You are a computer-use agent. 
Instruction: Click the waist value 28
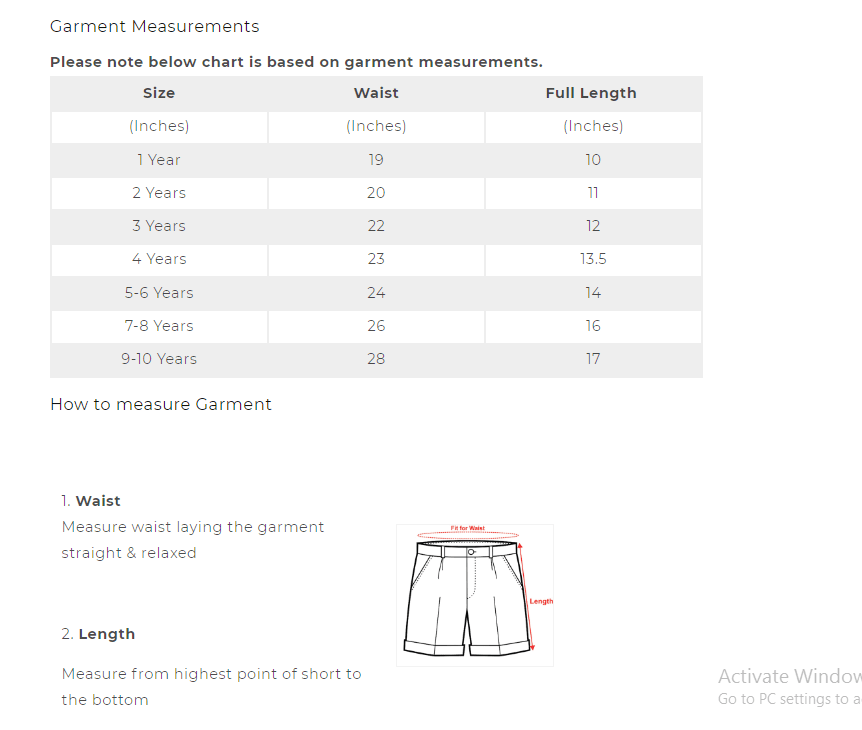click(376, 359)
